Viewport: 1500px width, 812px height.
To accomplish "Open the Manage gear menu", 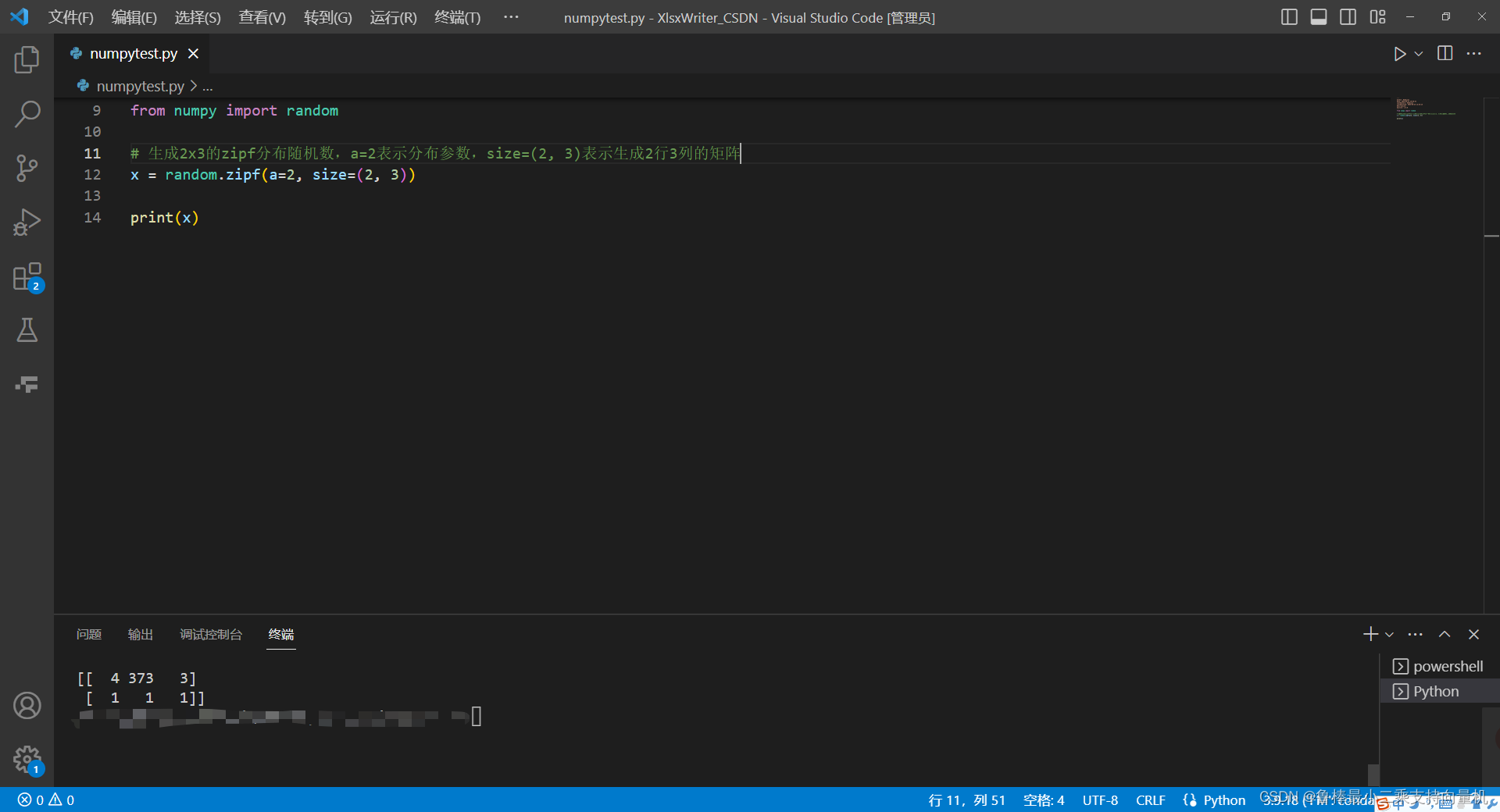I will point(27,759).
